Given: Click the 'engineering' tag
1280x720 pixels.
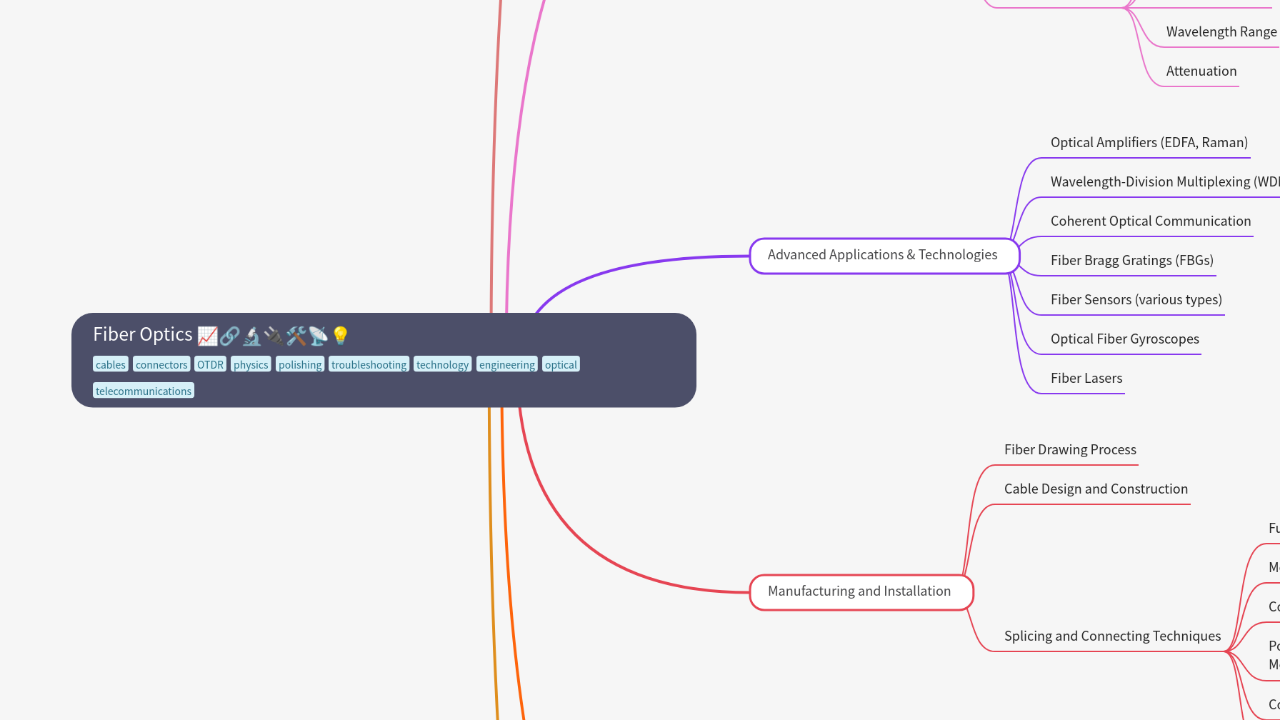Looking at the screenshot, I should pos(507,365).
